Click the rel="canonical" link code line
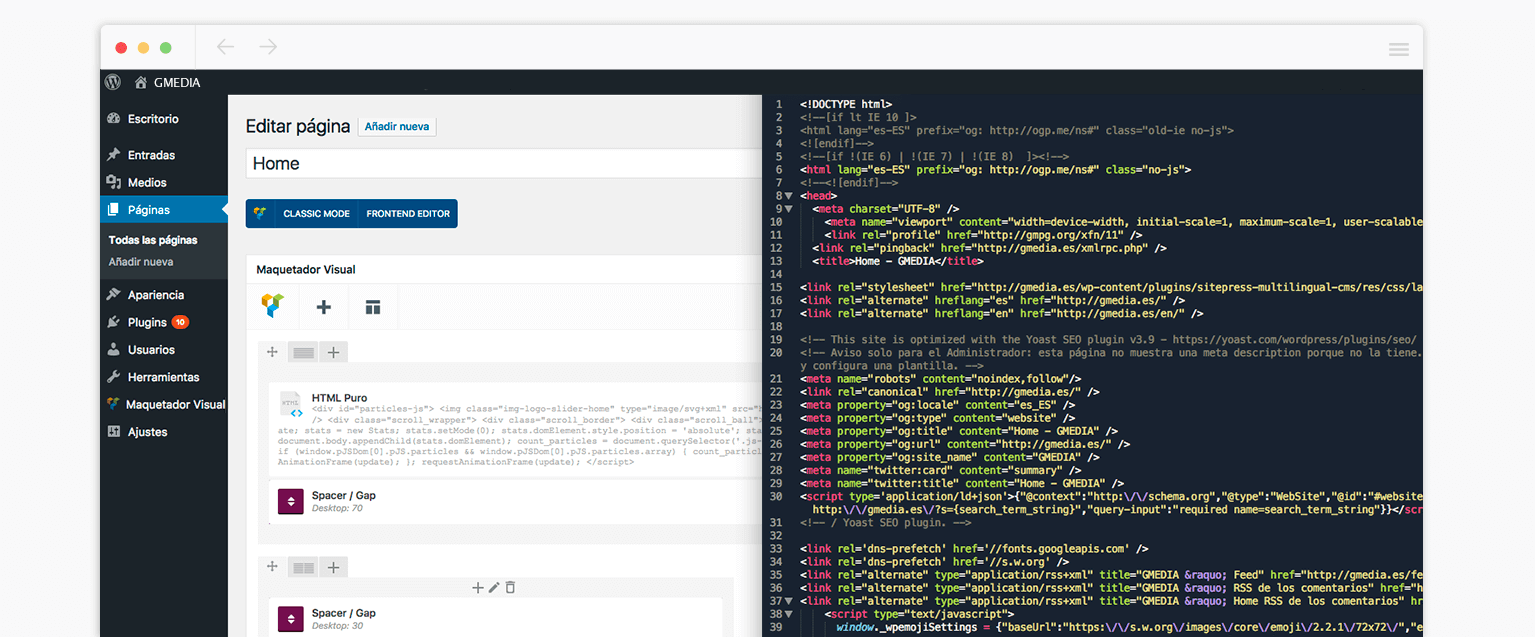Screen dimensions: 1535x637 (x=950, y=392)
